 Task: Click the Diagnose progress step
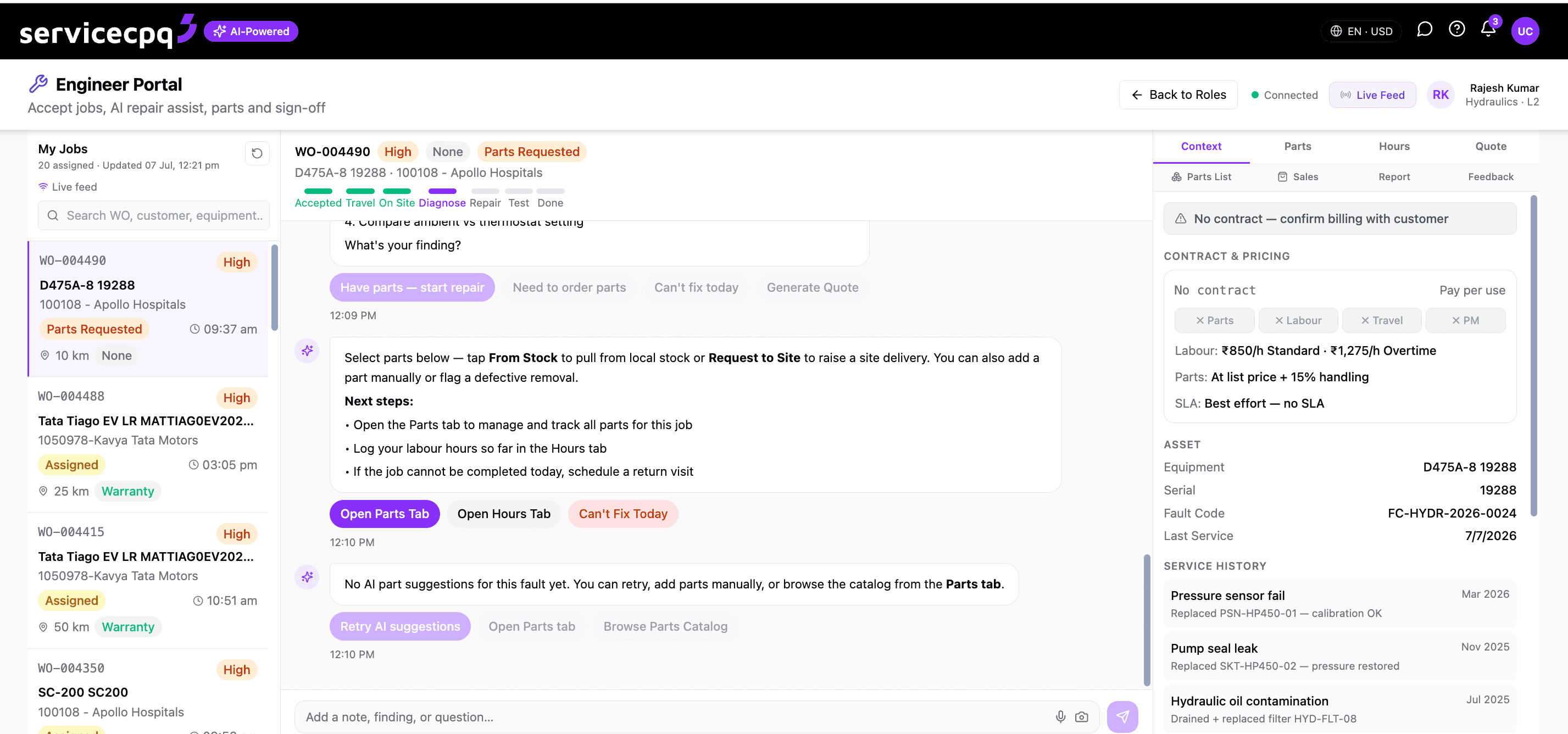442,198
